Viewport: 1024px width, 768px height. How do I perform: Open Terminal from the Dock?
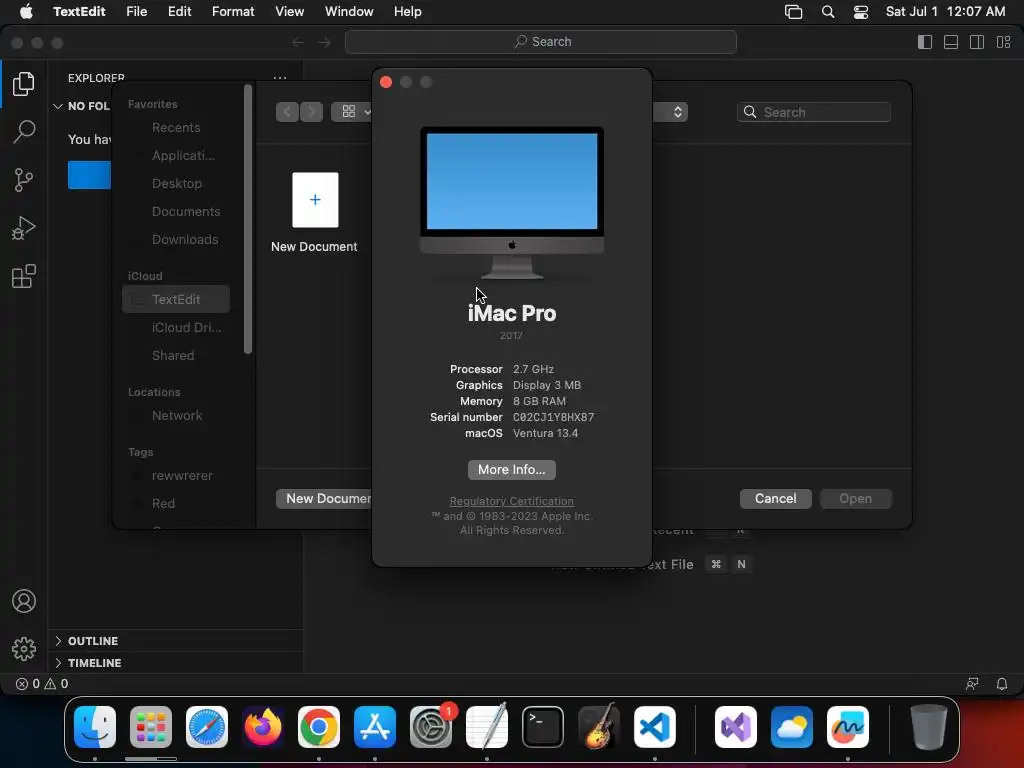[543, 727]
